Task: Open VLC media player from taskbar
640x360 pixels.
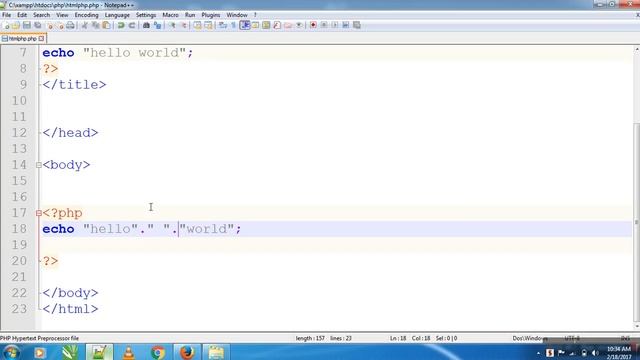Action: 129,352
